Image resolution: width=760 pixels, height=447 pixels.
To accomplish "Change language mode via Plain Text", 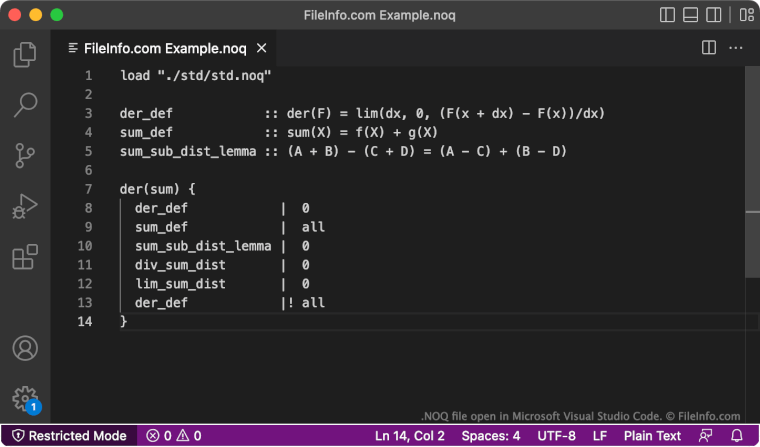I will point(652,436).
